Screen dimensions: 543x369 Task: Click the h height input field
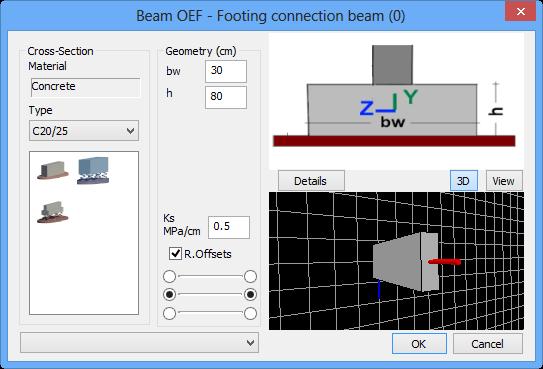[x=226, y=97]
